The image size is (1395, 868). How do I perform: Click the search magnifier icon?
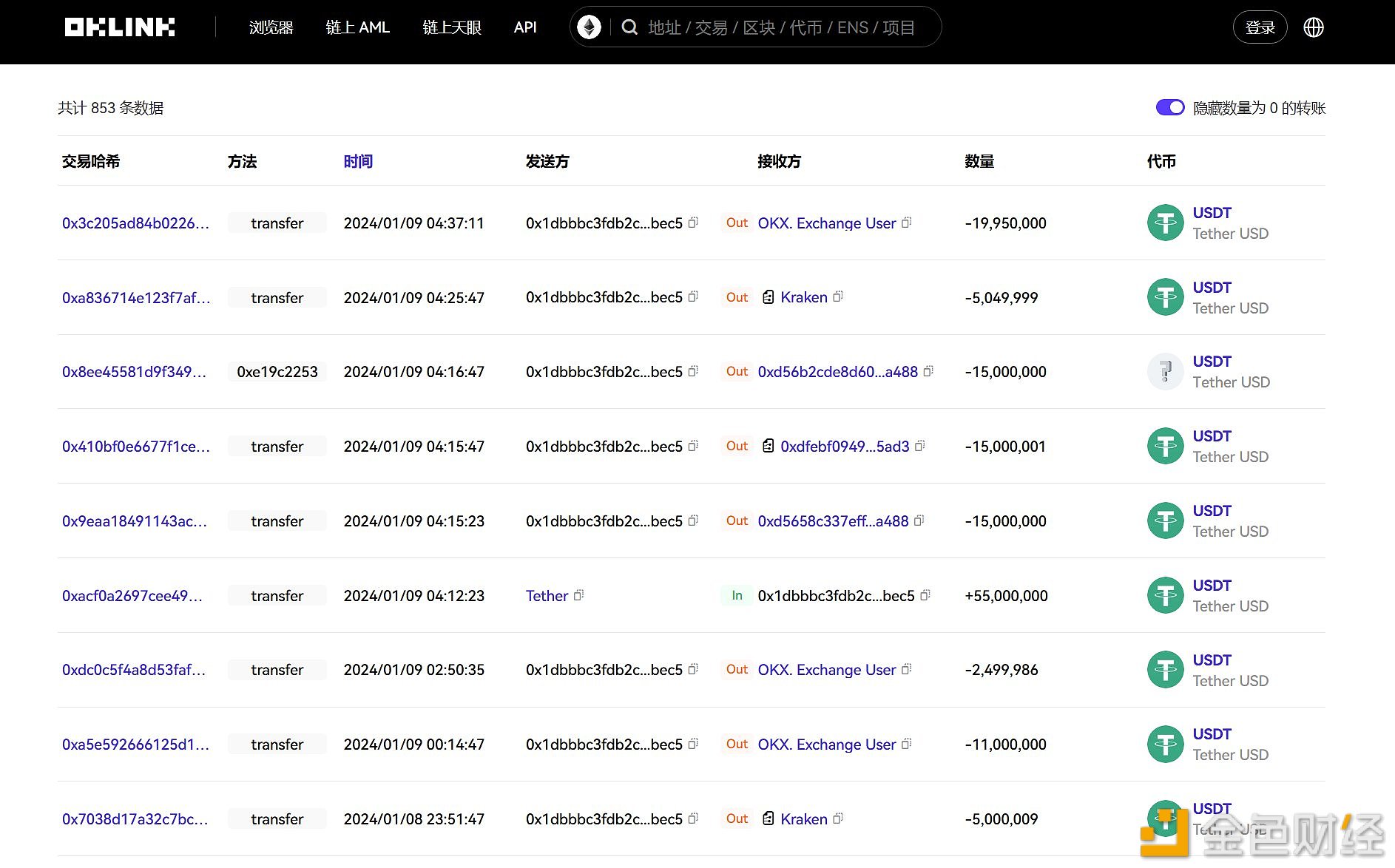pyautogui.click(x=629, y=27)
